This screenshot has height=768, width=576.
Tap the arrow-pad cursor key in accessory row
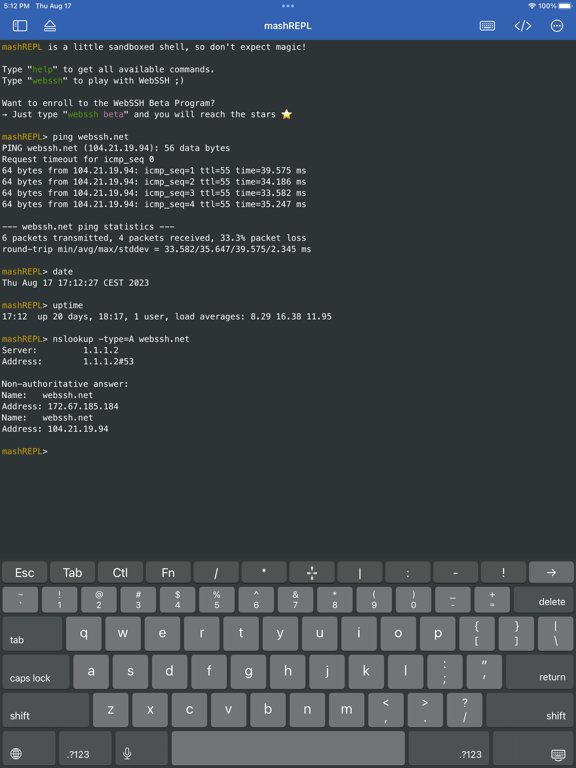[312, 572]
